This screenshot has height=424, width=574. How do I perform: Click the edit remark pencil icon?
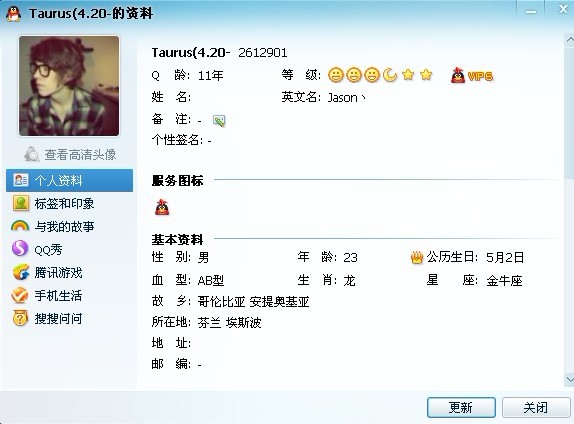pyautogui.click(x=219, y=120)
